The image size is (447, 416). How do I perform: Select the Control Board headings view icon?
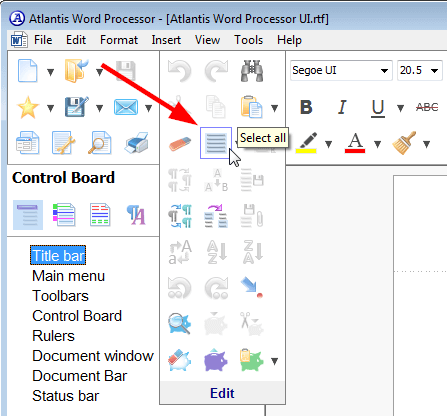28,215
